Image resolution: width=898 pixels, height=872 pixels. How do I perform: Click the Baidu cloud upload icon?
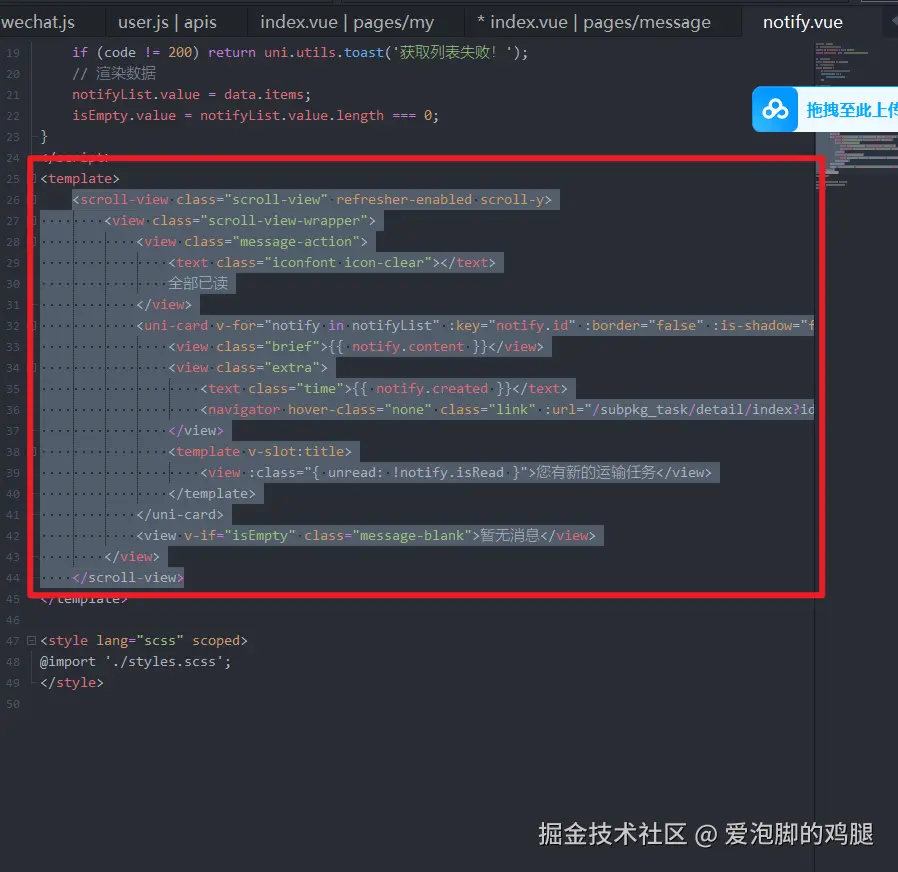(775, 109)
